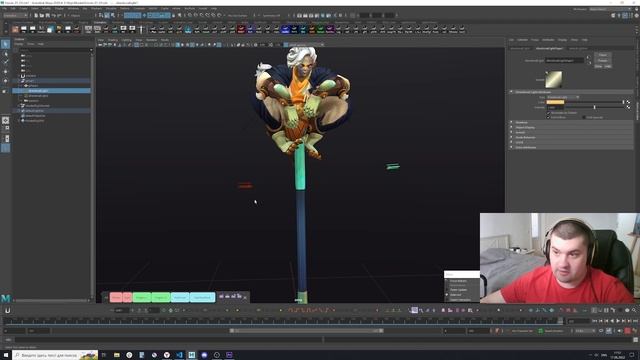This screenshot has width=640, height=360.
Task: Enable Snap to curves icon
Action: tap(196, 15)
